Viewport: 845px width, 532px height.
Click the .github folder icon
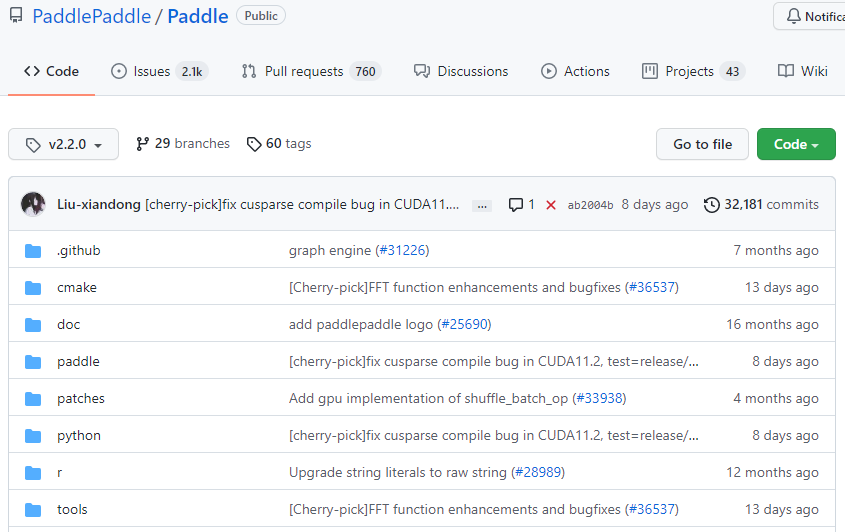33,251
